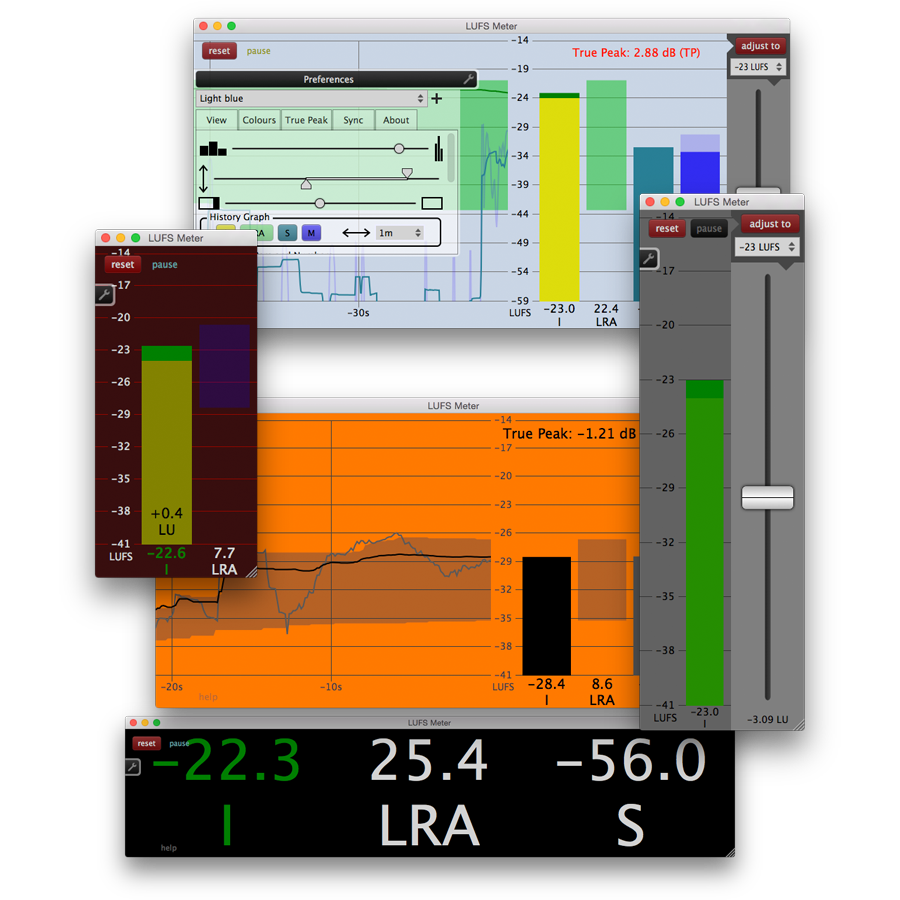Click the narrow graph icon left of the third slider
900x900 pixels.
209,203
